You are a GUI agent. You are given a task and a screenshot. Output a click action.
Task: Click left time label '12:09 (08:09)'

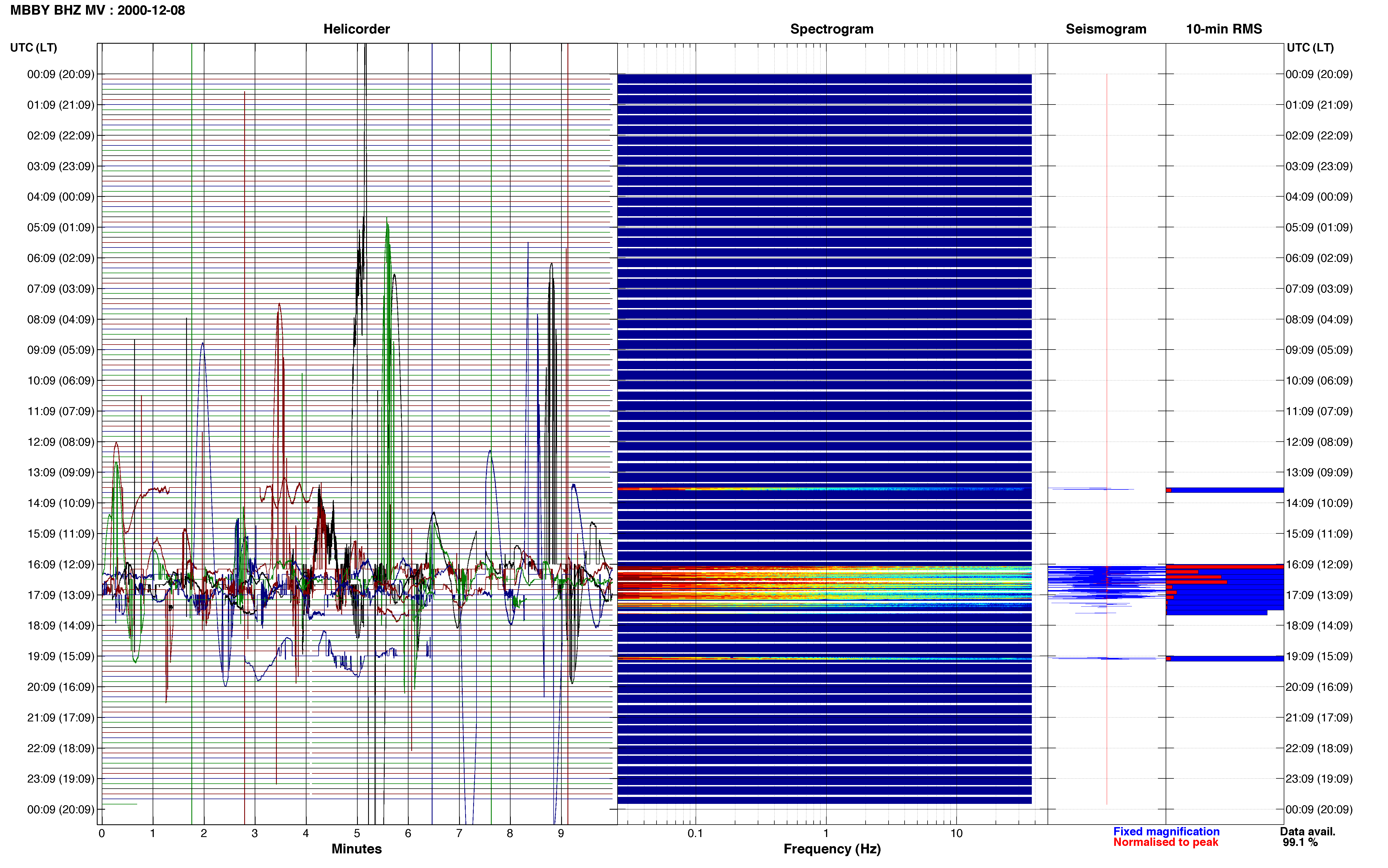point(61,442)
